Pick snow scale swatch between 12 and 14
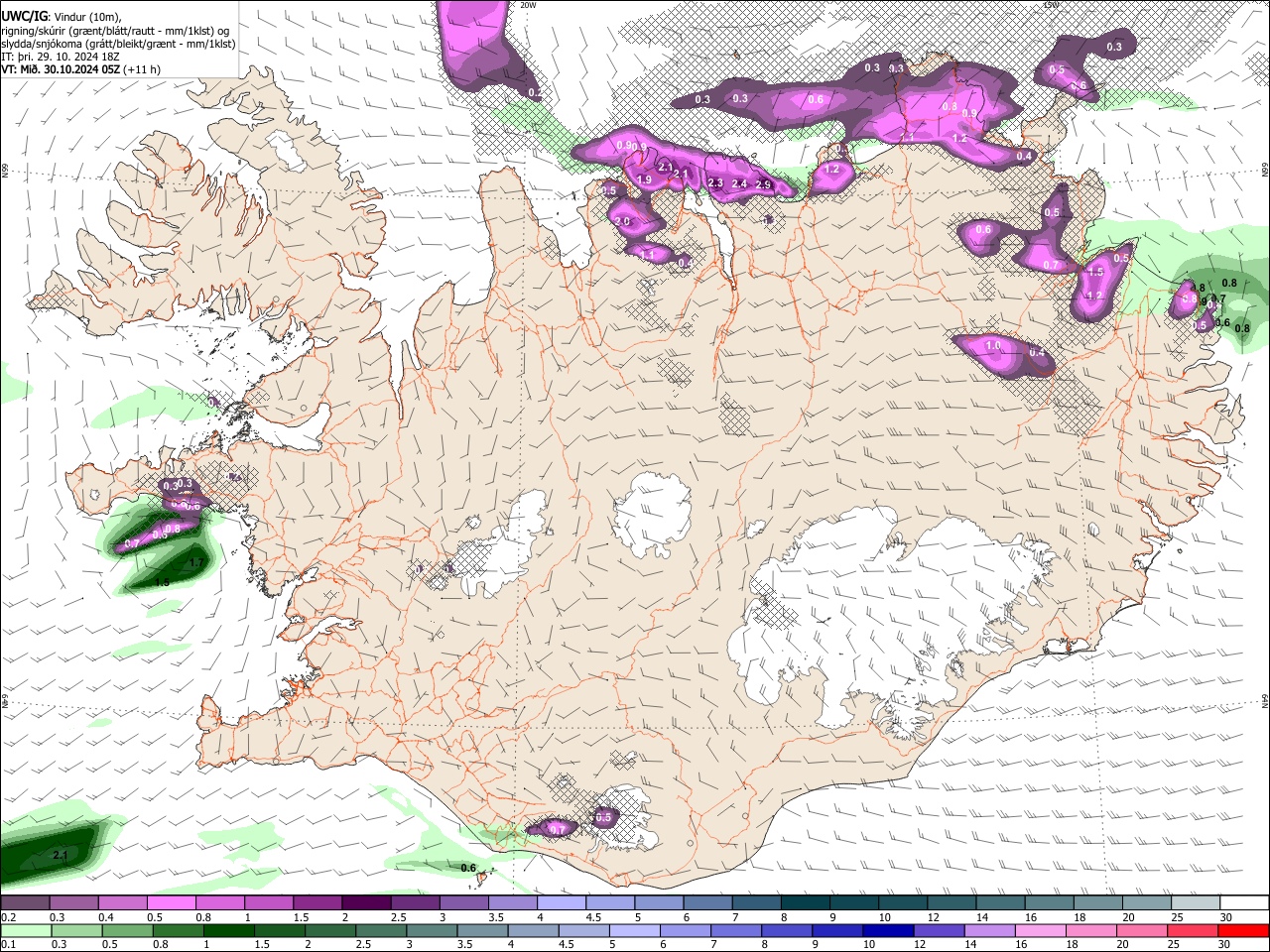This screenshot has height=952, width=1270. click(952, 902)
